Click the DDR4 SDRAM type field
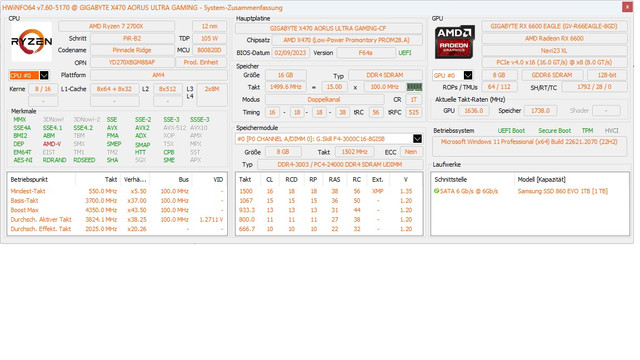Screen dimensions: 640x360 [385, 75]
